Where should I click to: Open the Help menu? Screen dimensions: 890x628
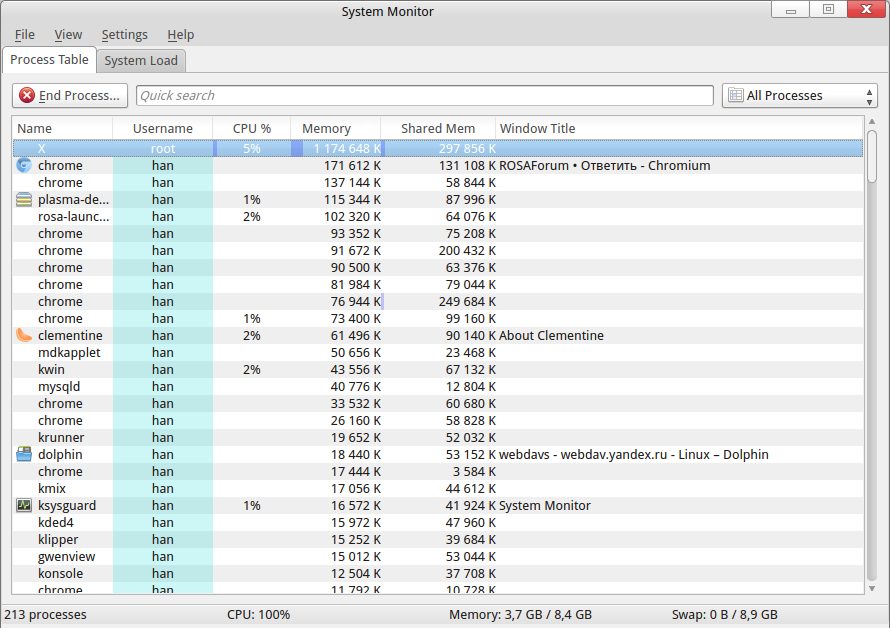(181, 35)
